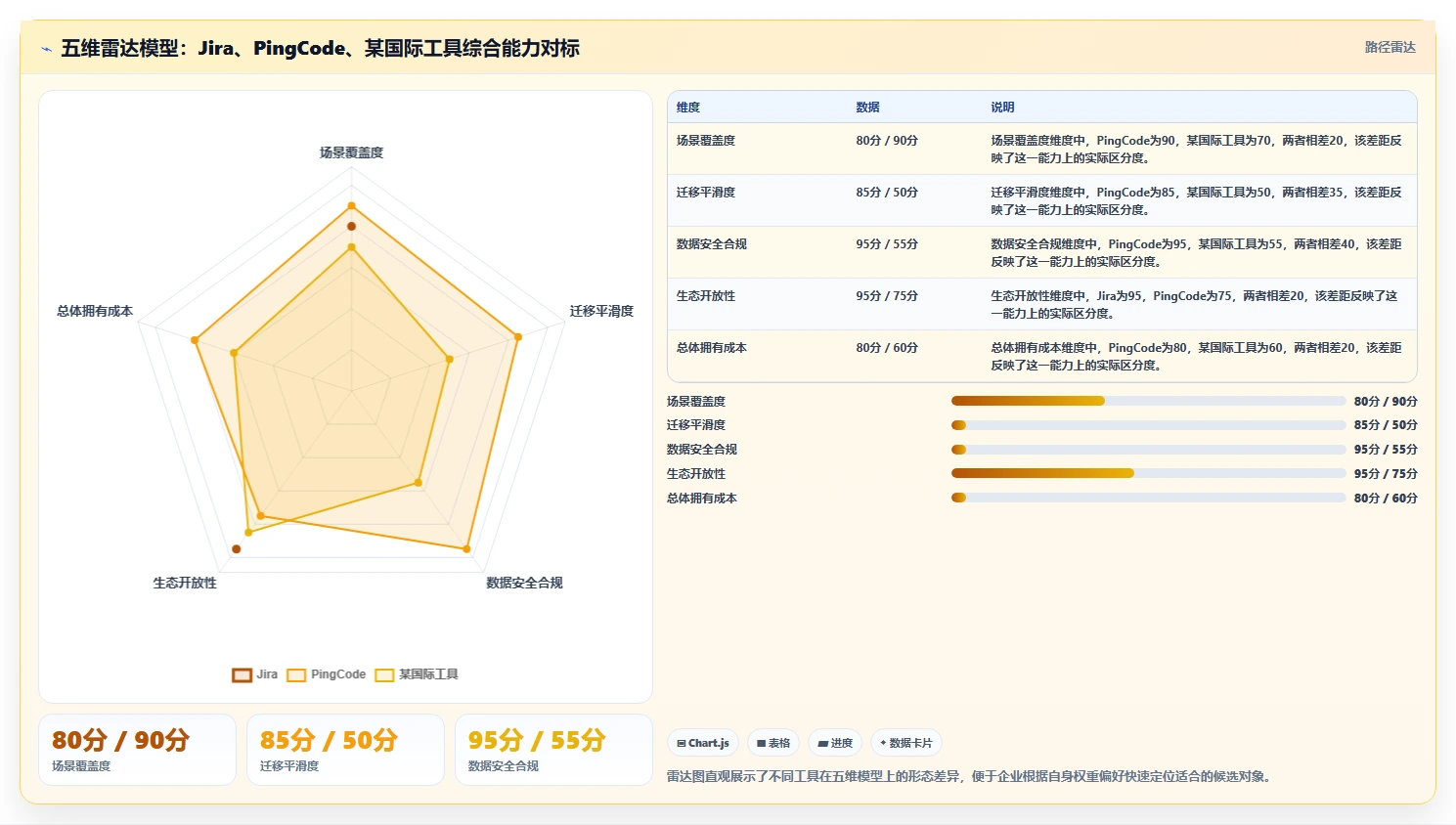Toggle the 某国际工具 legend swatch
Screen dimensions: 1456x825
coord(384,674)
